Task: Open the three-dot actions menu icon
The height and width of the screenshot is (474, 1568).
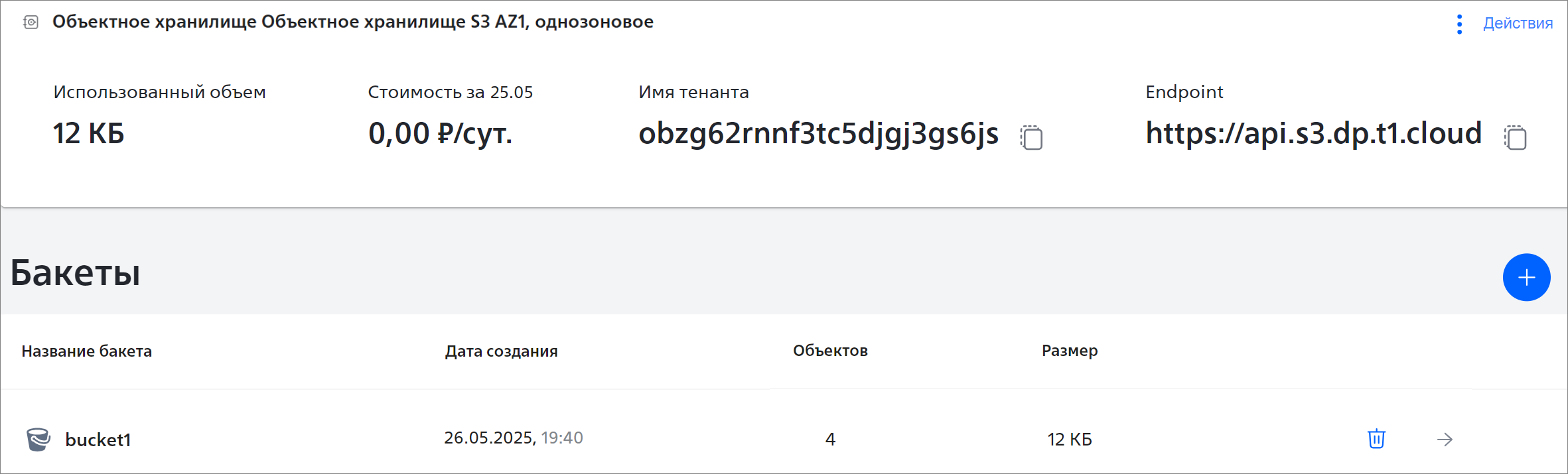Action: pos(1459,25)
